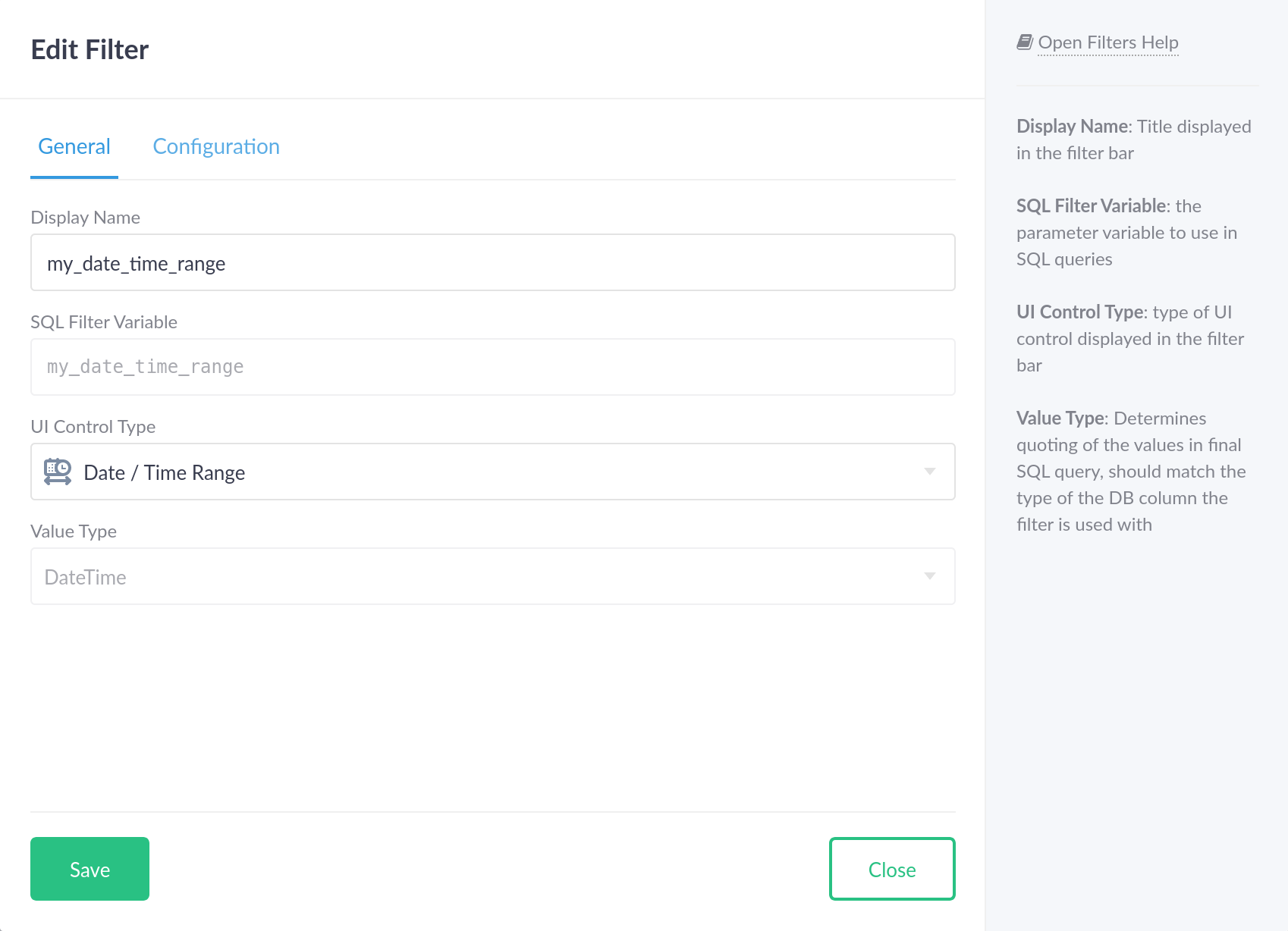Click the Date / Time Range calendar-clock icon

pyautogui.click(x=58, y=472)
